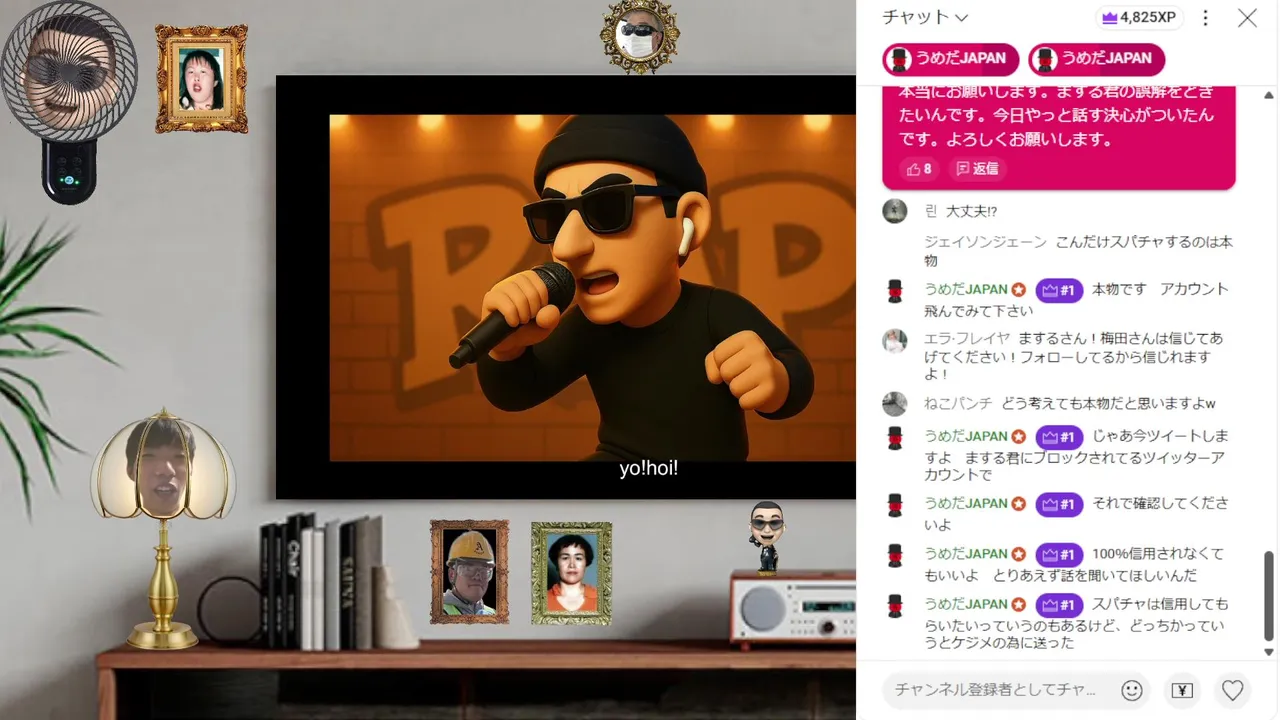This screenshot has height=720, width=1280.
Task: Open the emoji picker smiley icon
Action: click(1132, 690)
